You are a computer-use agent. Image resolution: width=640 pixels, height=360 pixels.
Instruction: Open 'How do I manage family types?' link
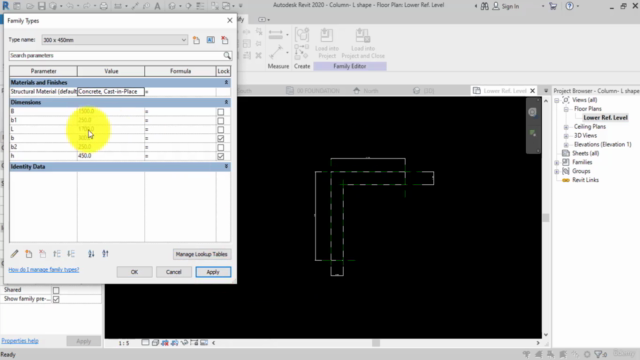(x=44, y=270)
